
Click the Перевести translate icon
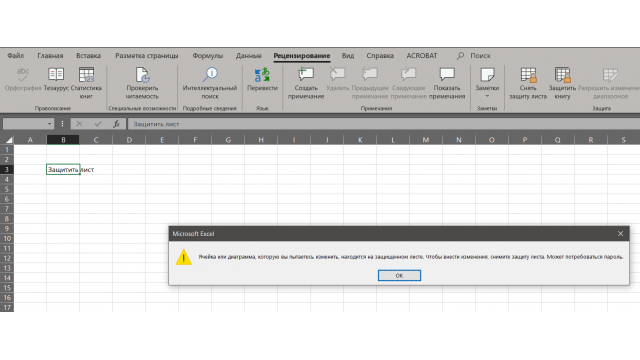point(262,75)
